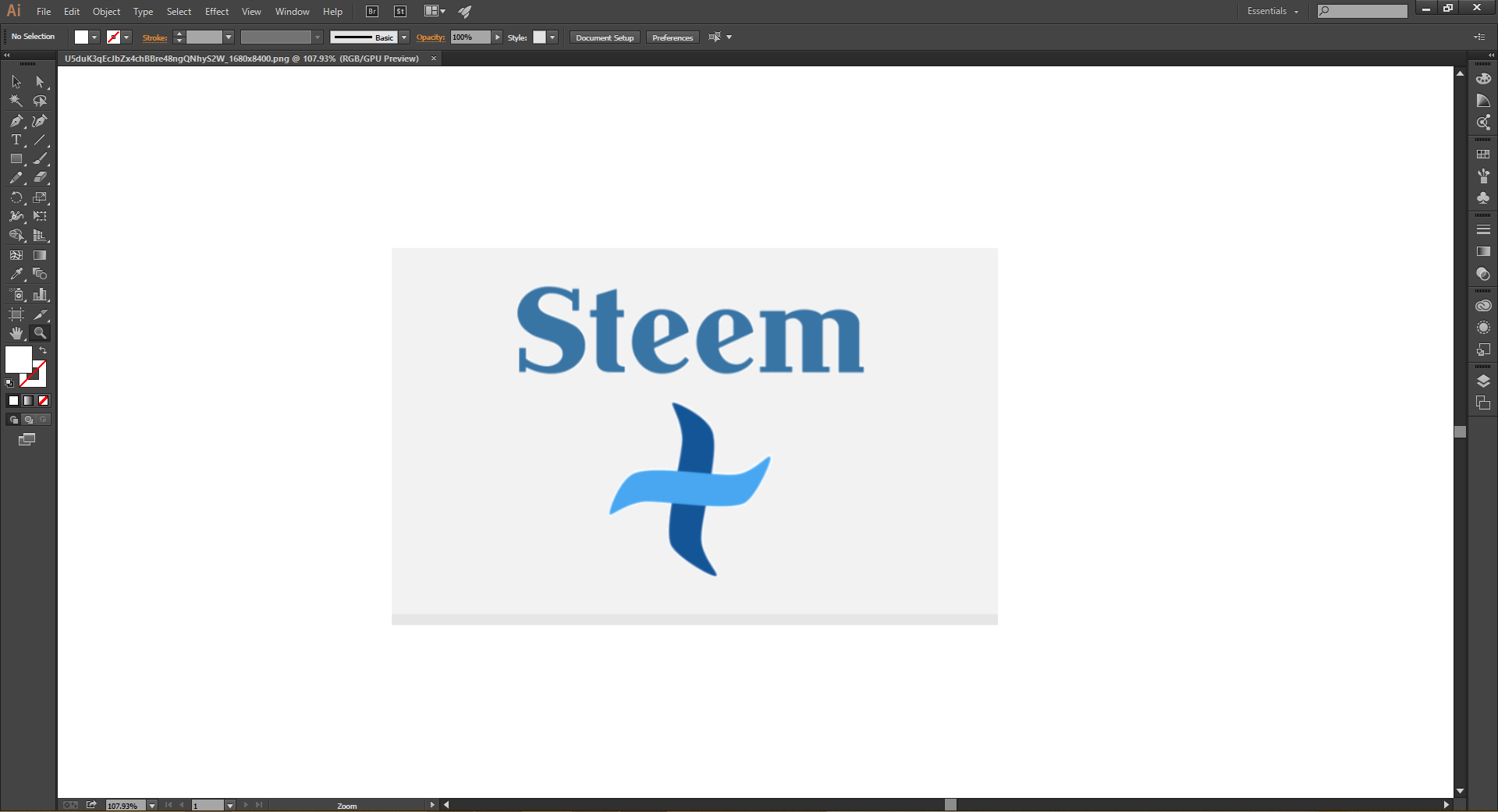
Task: Open the Effect menu
Action: click(x=217, y=12)
